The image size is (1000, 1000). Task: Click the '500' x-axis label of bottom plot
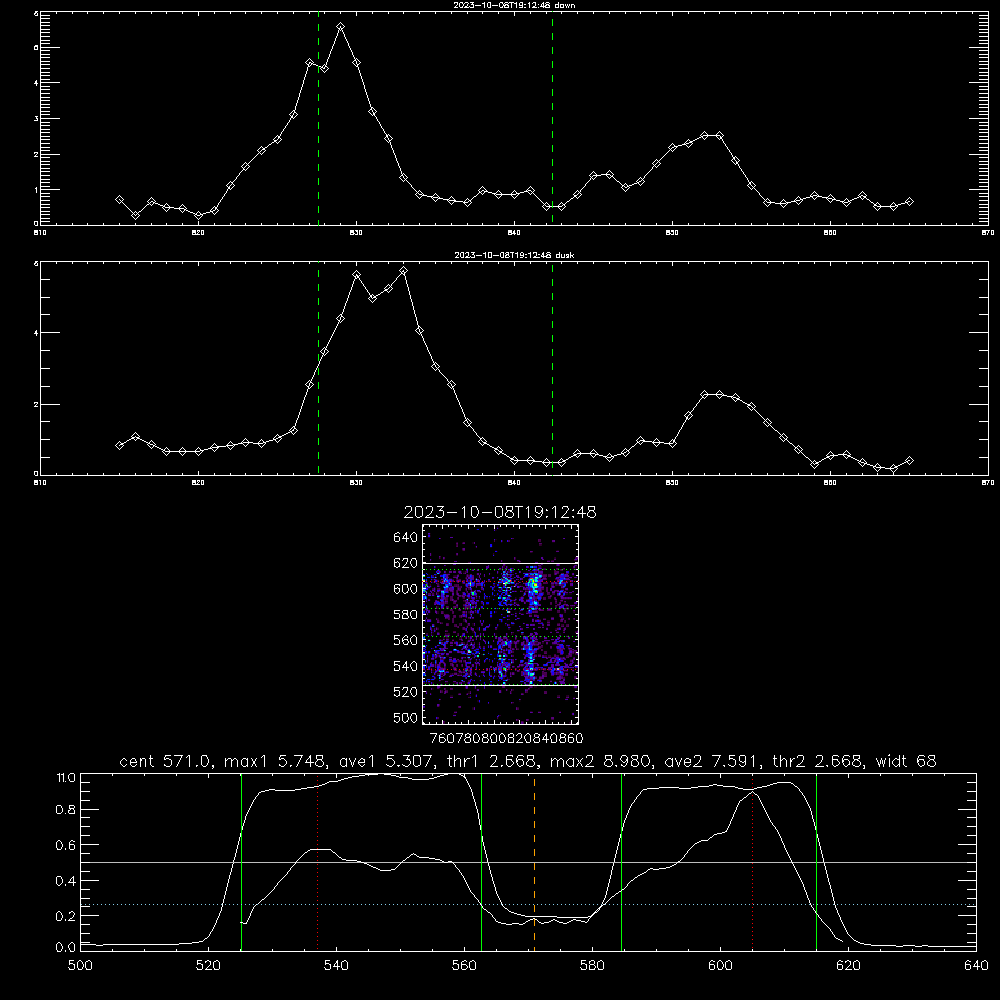(80, 966)
